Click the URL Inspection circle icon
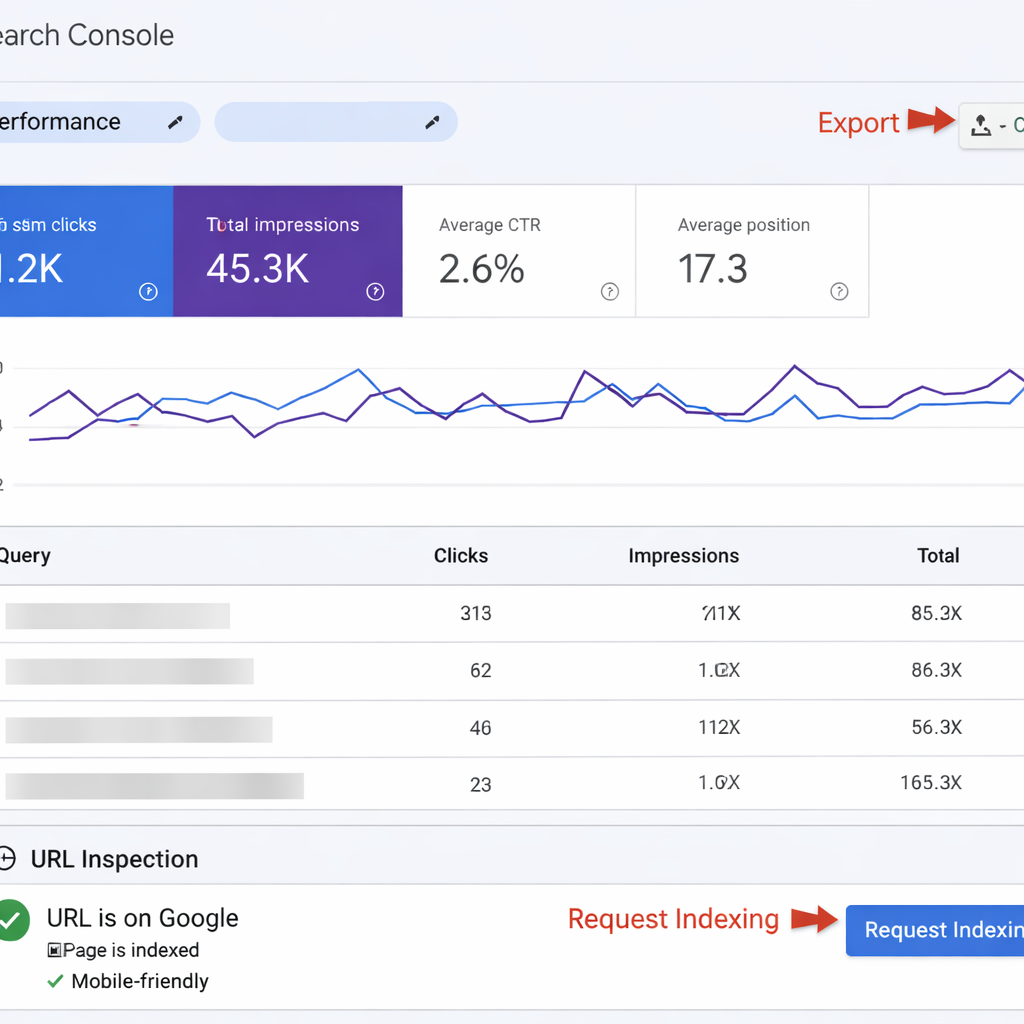 pos(6,858)
